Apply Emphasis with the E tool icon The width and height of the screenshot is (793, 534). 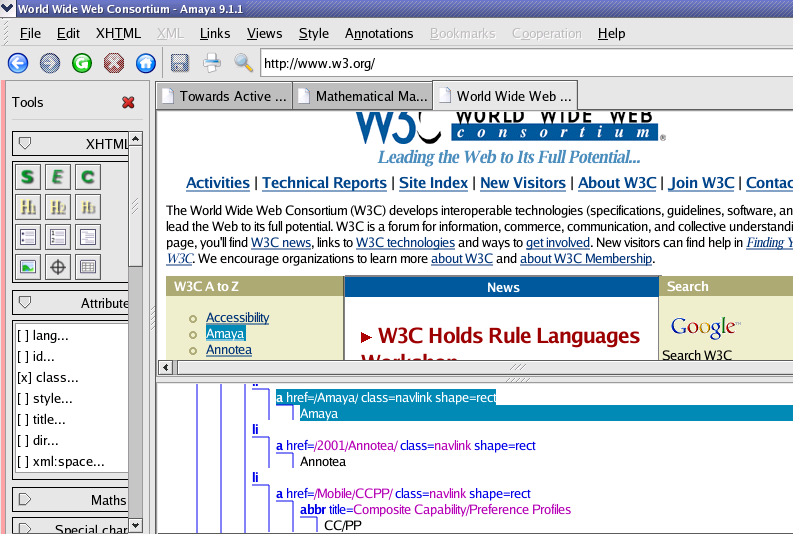(x=58, y=177)
